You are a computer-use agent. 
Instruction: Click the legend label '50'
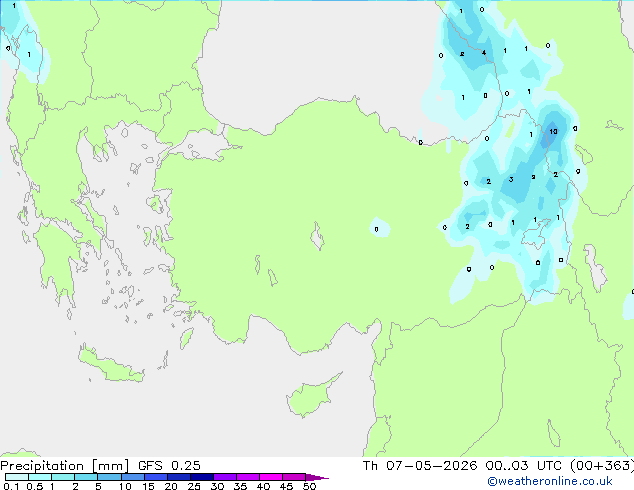click(309, 486)
